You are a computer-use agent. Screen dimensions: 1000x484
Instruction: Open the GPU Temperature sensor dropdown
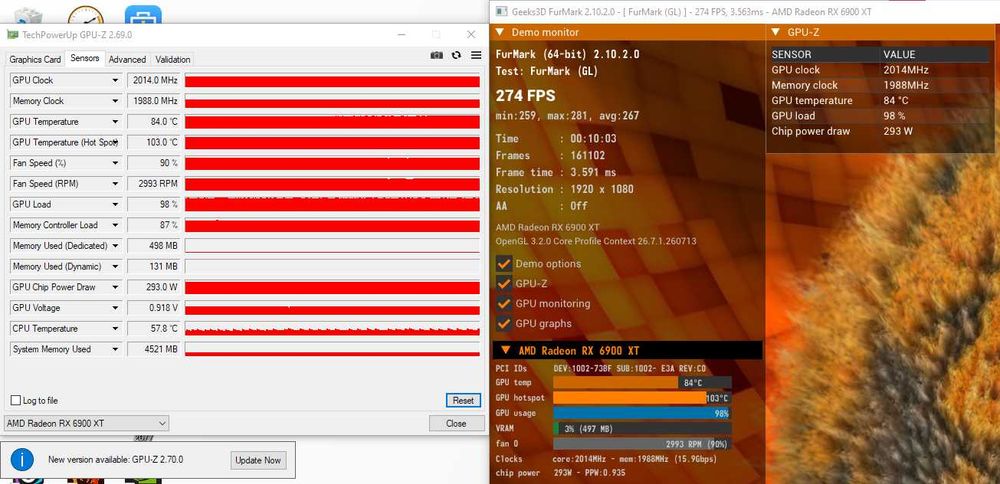pyautogui.click(x=115, y=122)
